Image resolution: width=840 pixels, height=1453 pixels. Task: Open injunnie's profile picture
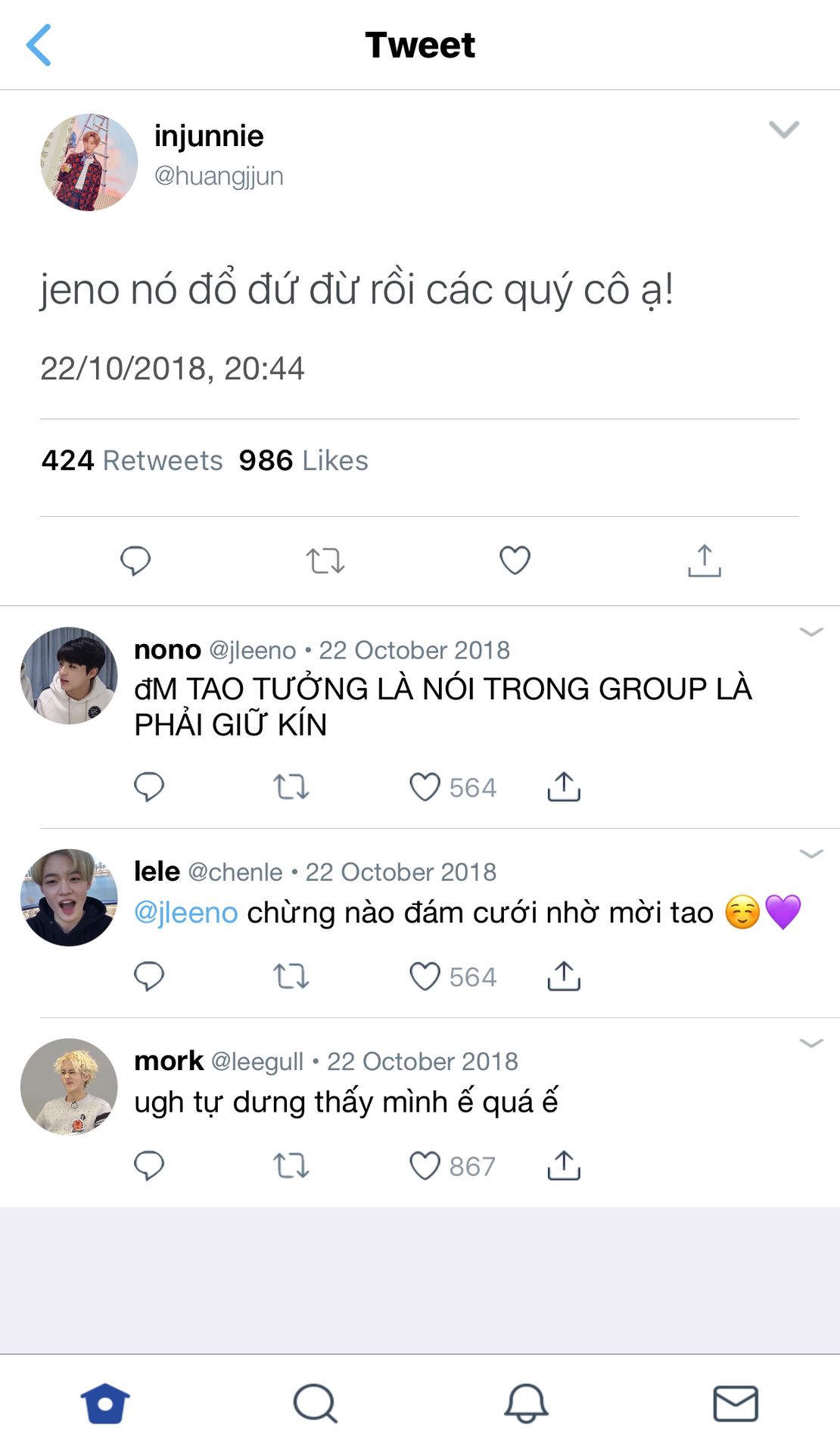coord(89,162)
